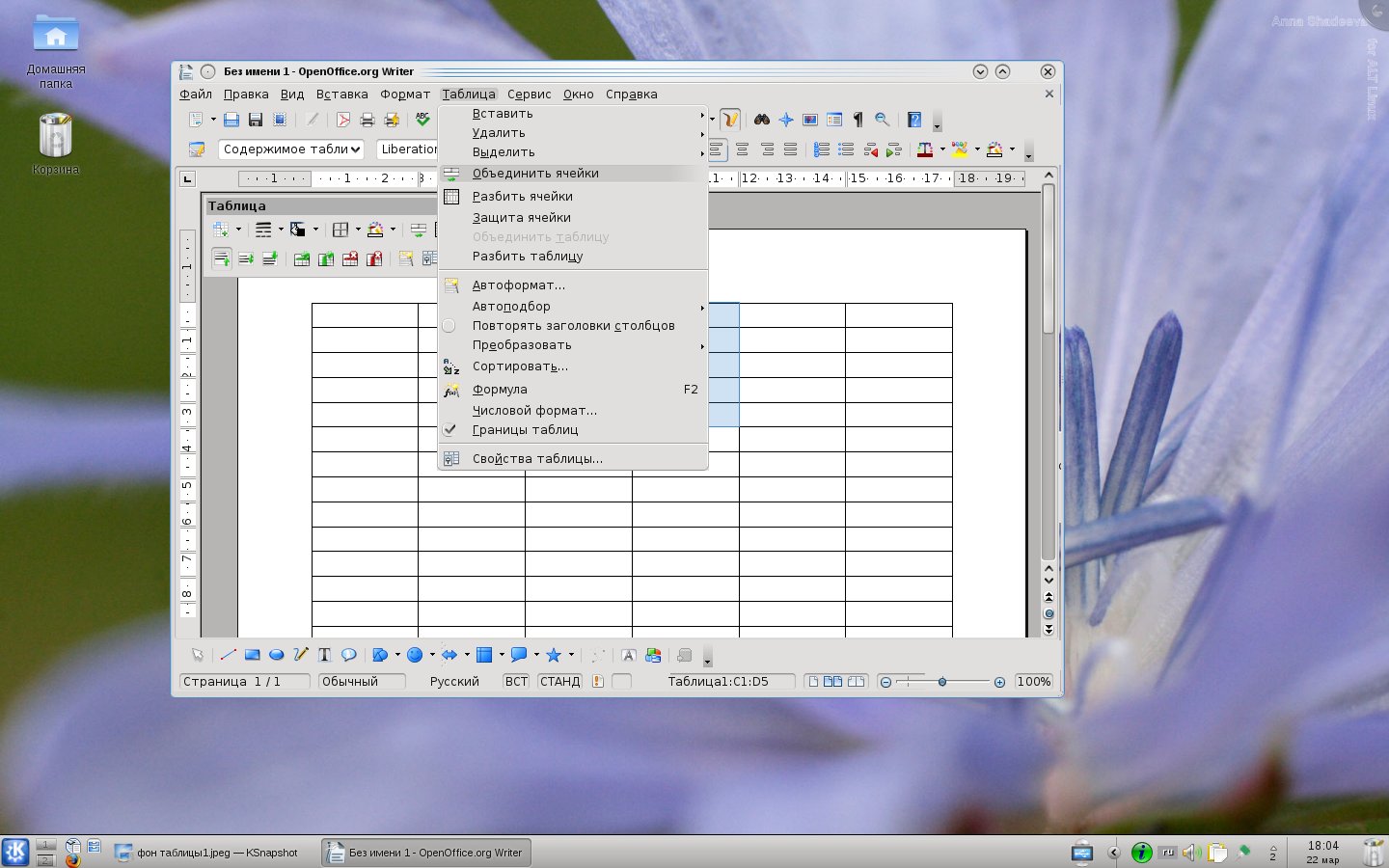Toggle Повторять заголовки столбцов option
1389x868 pixels.
[x=573, y=326]
